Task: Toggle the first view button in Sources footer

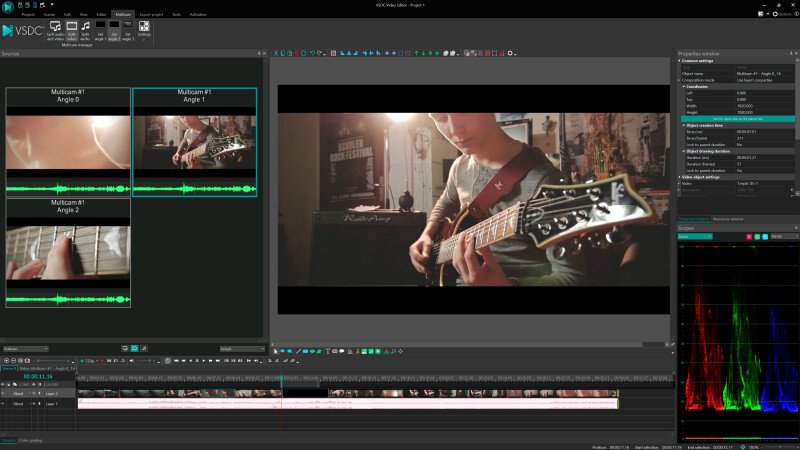Action: [x=125, y=348]
